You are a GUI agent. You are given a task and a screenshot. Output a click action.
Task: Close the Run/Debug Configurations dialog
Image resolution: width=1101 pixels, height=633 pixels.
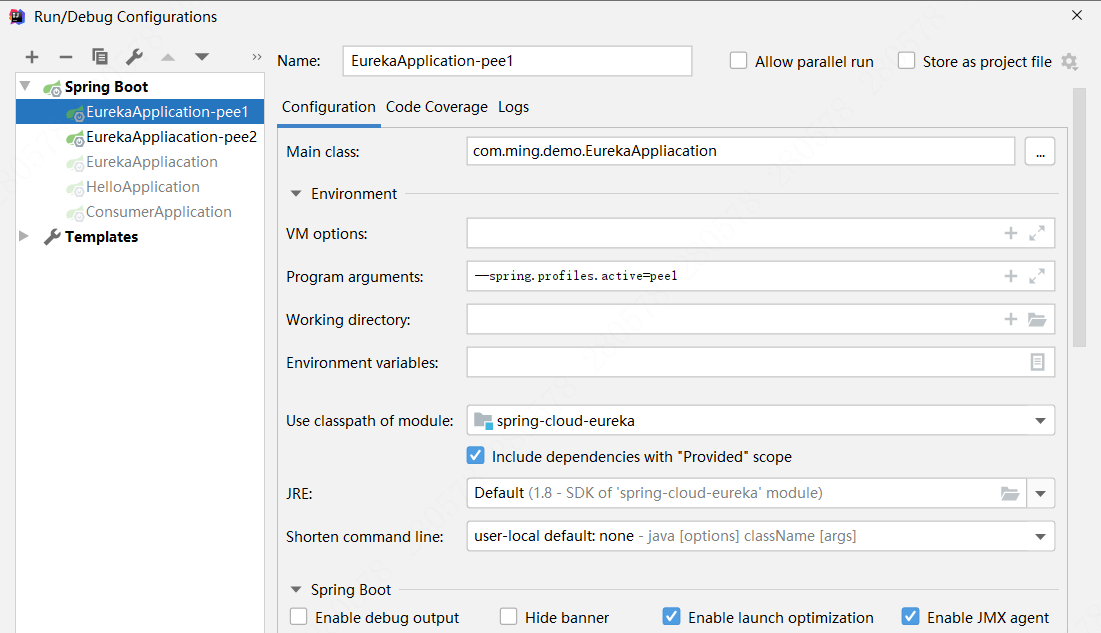tap(1077, 15)
